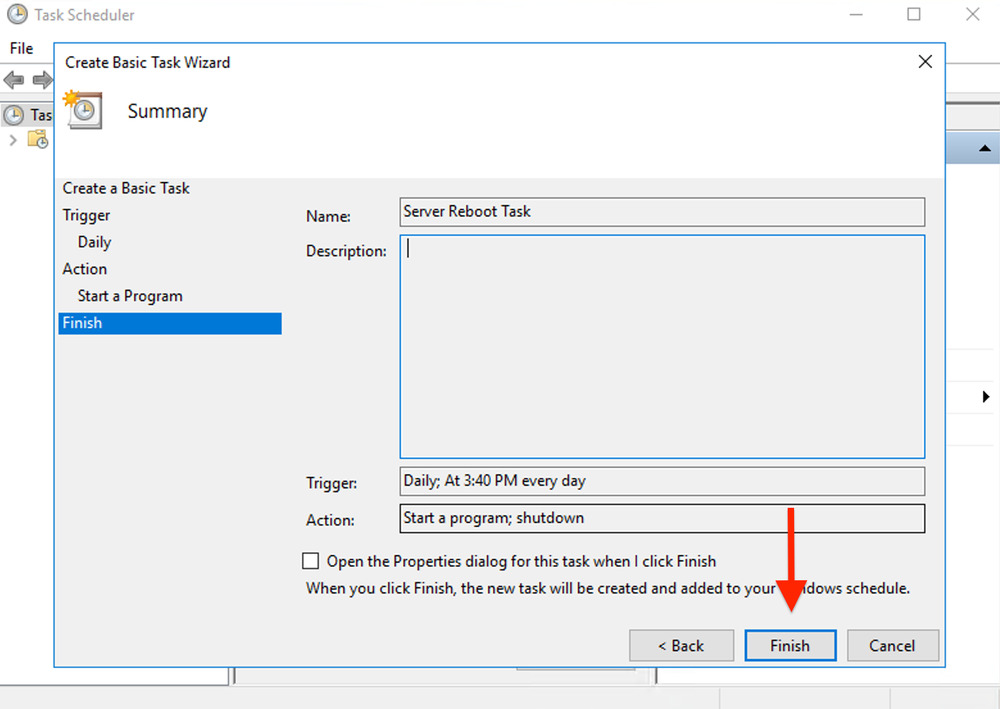Viewport: 1000px width, 709px height.
Task: Click the Back button
Action: [681, 645]
